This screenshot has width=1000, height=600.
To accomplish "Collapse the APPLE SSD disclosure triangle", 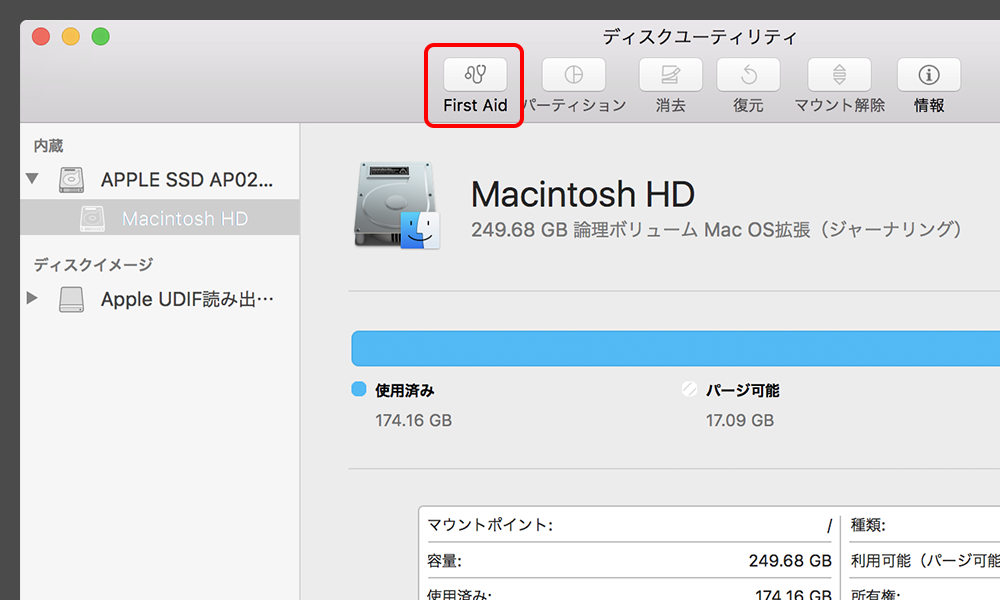I will click(x=32, y=179).
